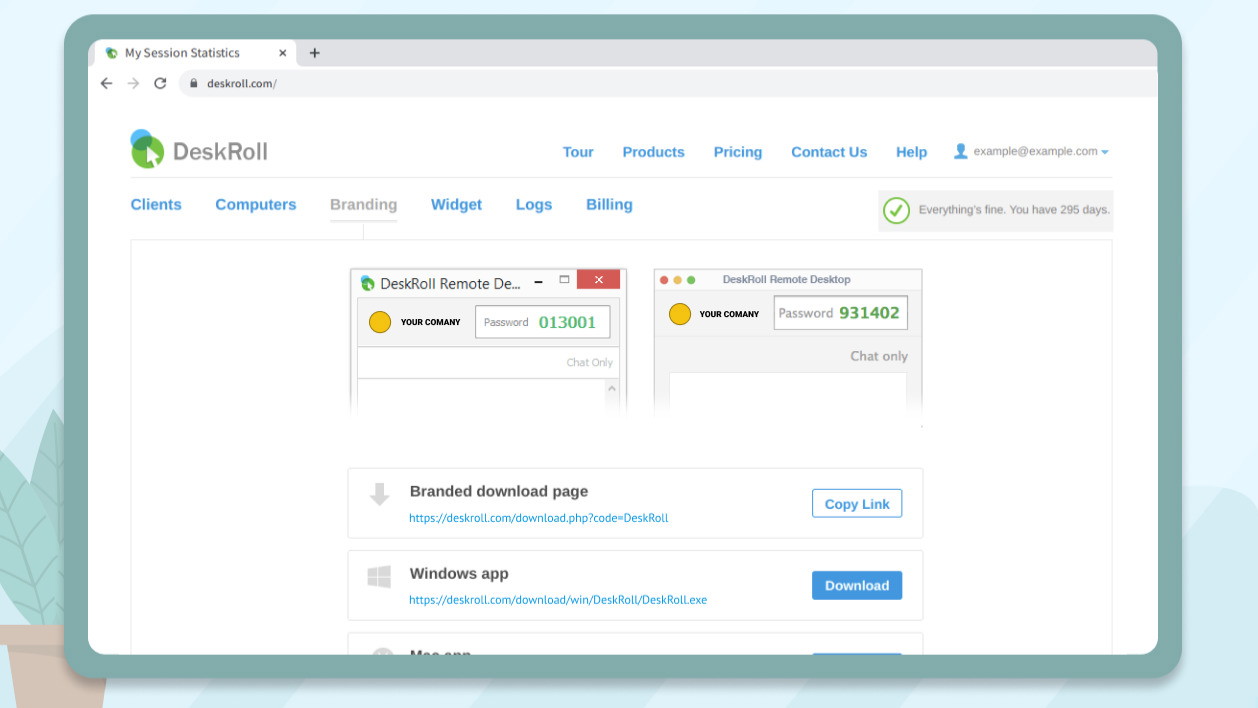This screenshot has height=708, width=1258.
Task: Click the download arrow icon
Action: coord(379,494)
